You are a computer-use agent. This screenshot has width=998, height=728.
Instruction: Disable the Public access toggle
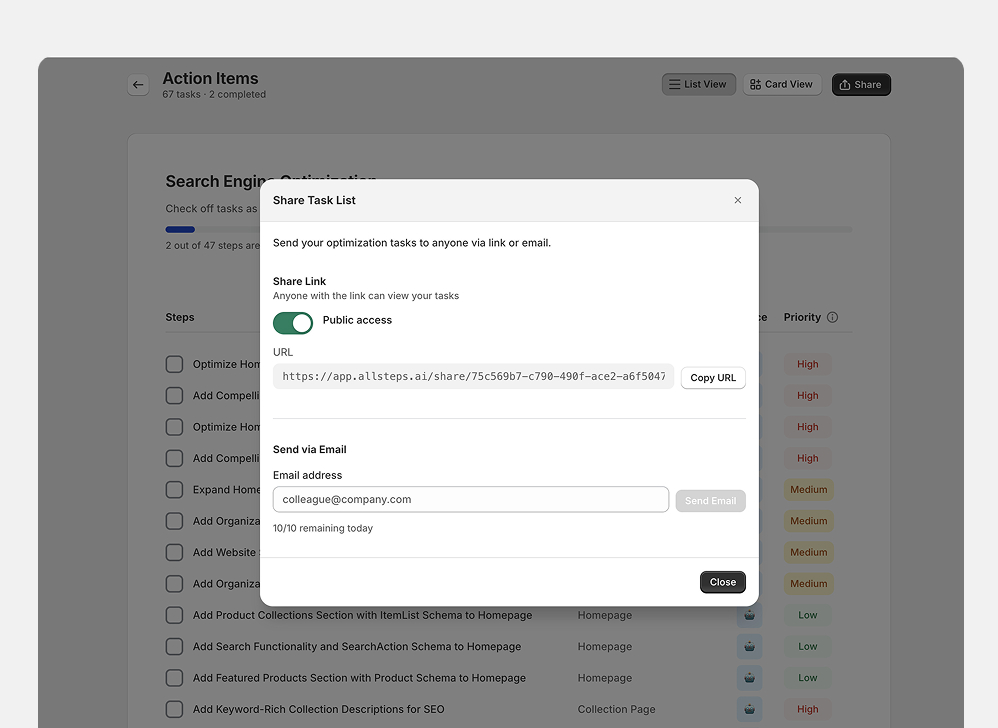coord(293,322)
